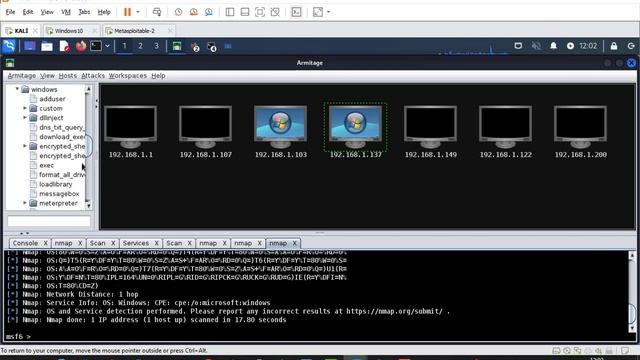
Task: Expand the custom folder
Action: [x=25, y=108]
